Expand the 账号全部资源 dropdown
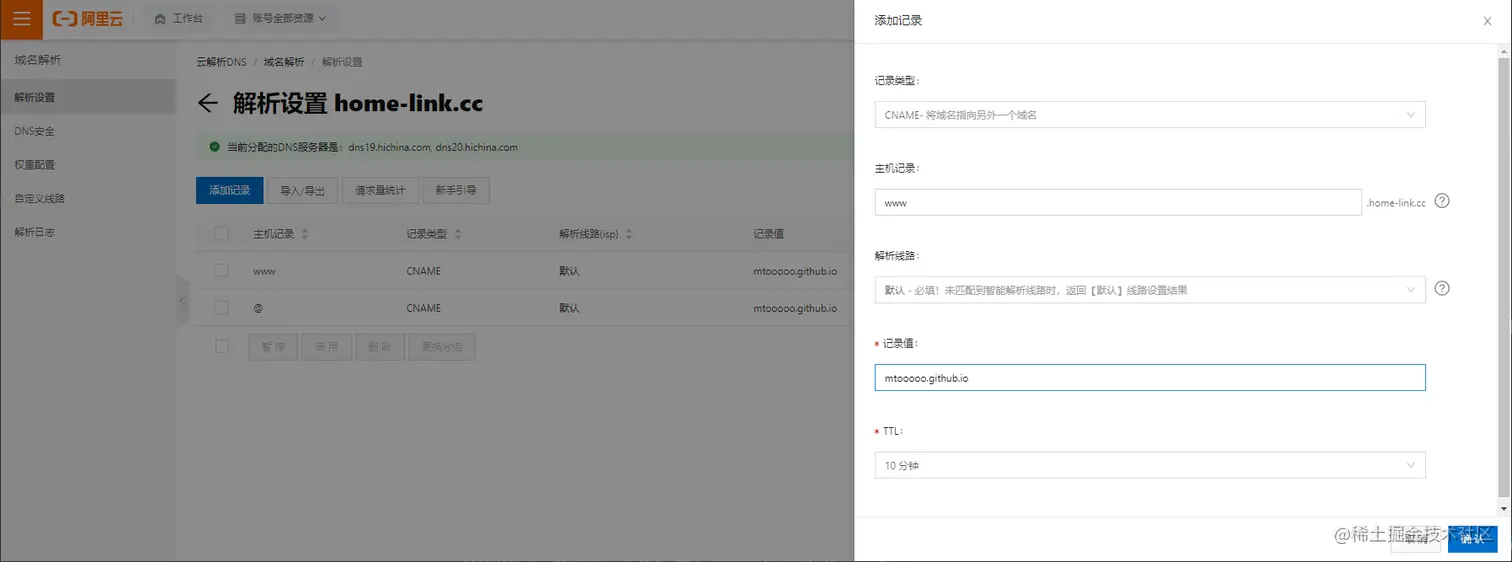Viewport: 1512px width, 562px height. 280,19
